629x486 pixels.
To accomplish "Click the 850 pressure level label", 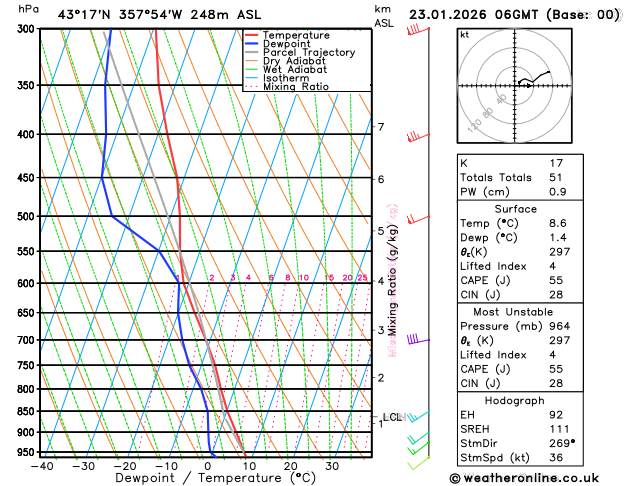I will pos(28,411).
